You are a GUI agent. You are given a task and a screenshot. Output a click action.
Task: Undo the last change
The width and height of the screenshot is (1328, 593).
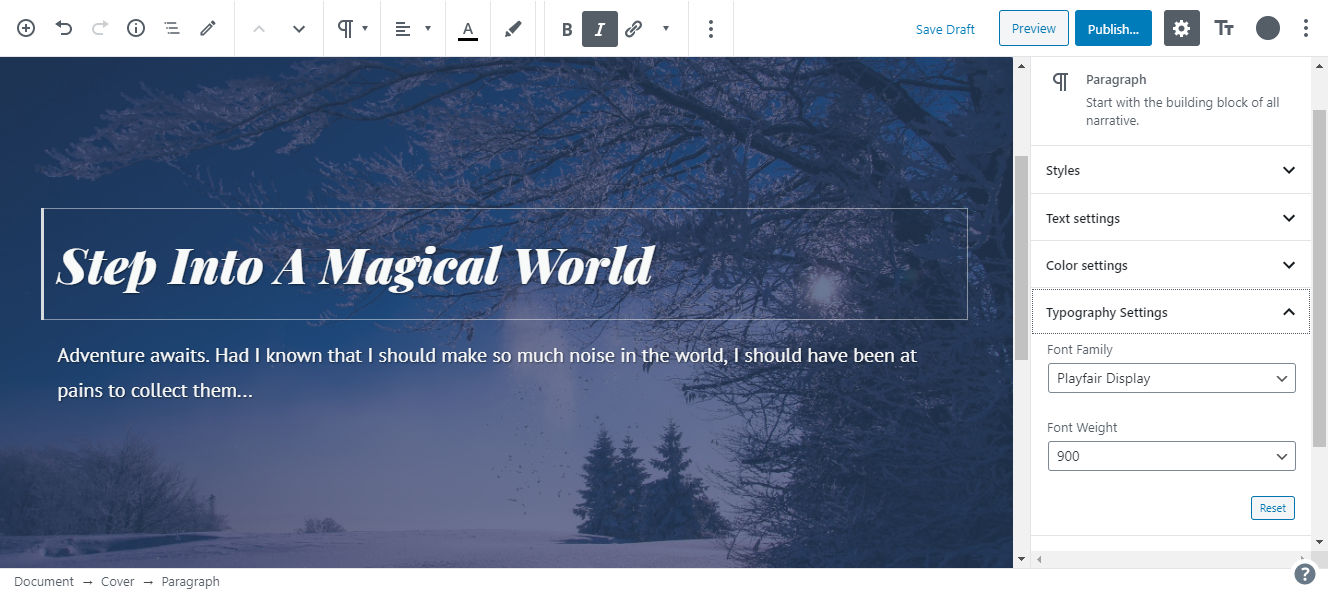(63, 28)
